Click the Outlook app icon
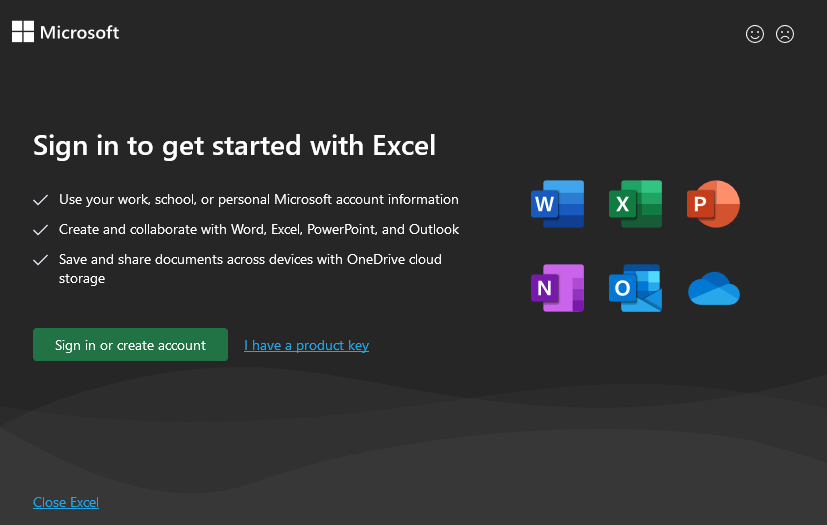The height and width of the screenshot is (525, 827). pos(636,288)
